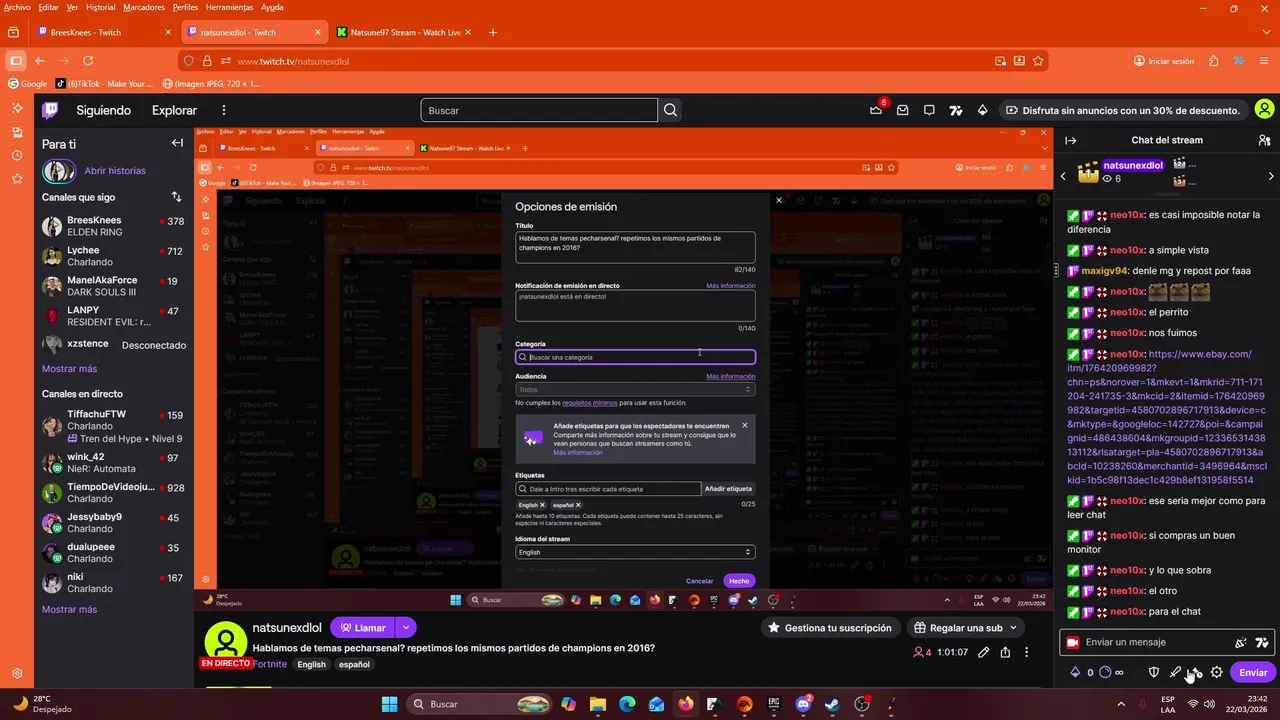Open Twitch sidebar settings gear at bottom left
Image resolution: width=1280 pixels, height=720 pixels.
coord(17,673)
